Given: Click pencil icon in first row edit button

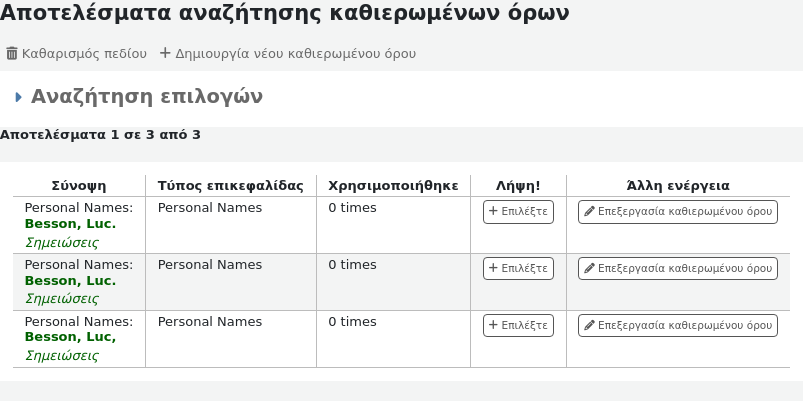Looking at the screenshot, I should (x=590, y=212).
